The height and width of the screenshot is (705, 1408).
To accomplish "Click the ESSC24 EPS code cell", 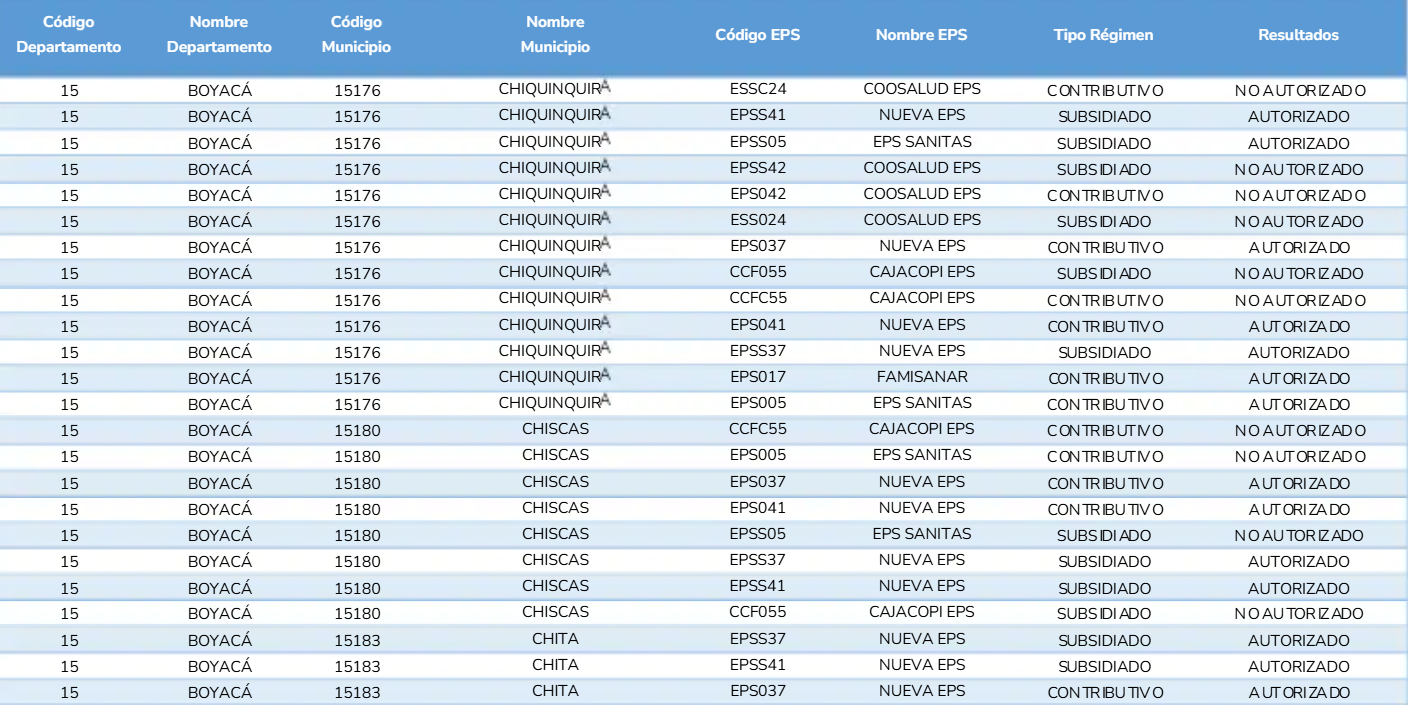I will coord(757,90).
